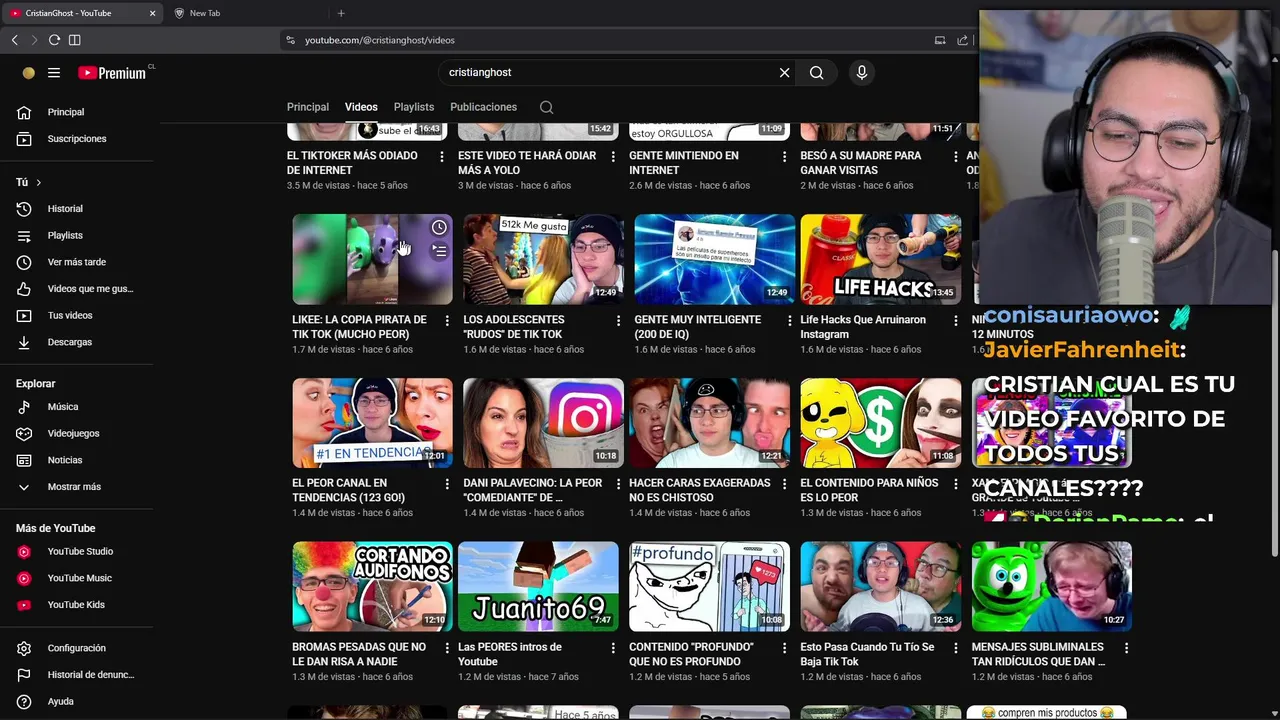Open options menu for LIKEE video
This screenshot has width=1280, height=720.
click(x=447, y=321)
